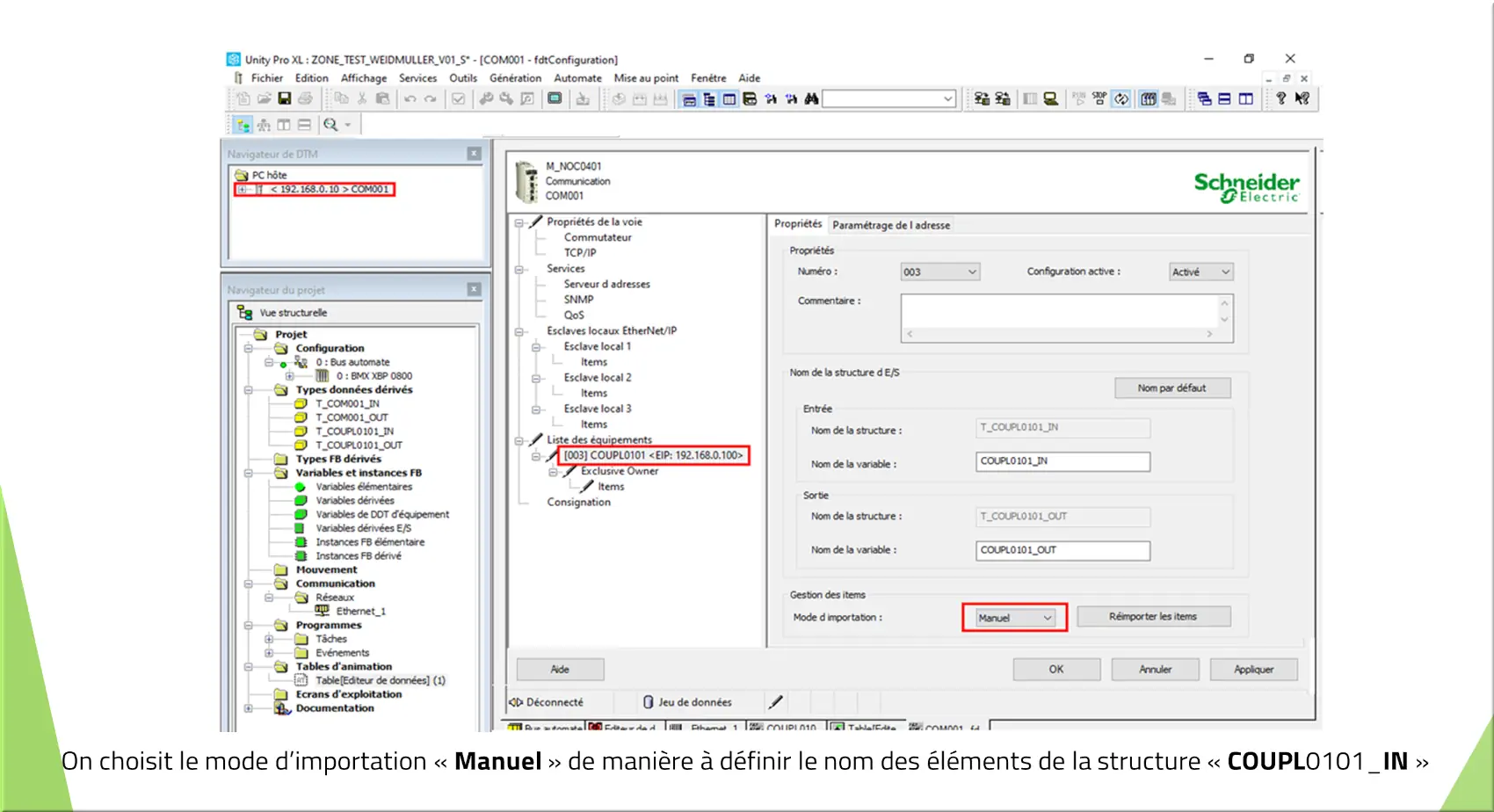Screen dimensions: 1494x812
Task: Select the Consignation tree item
Action: click(578, 503)
